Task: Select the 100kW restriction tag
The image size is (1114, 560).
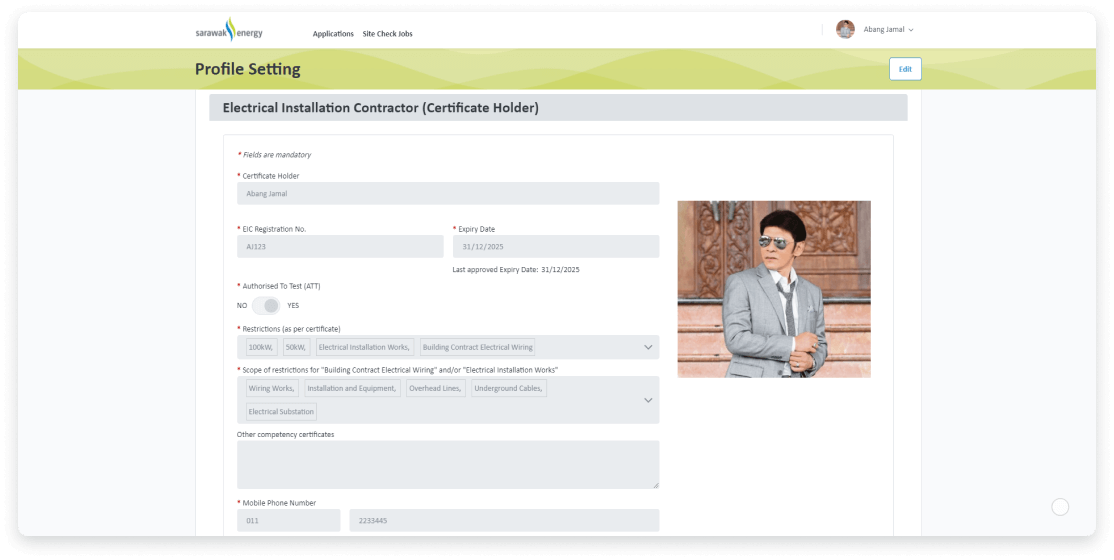Action: coord(261,348)
